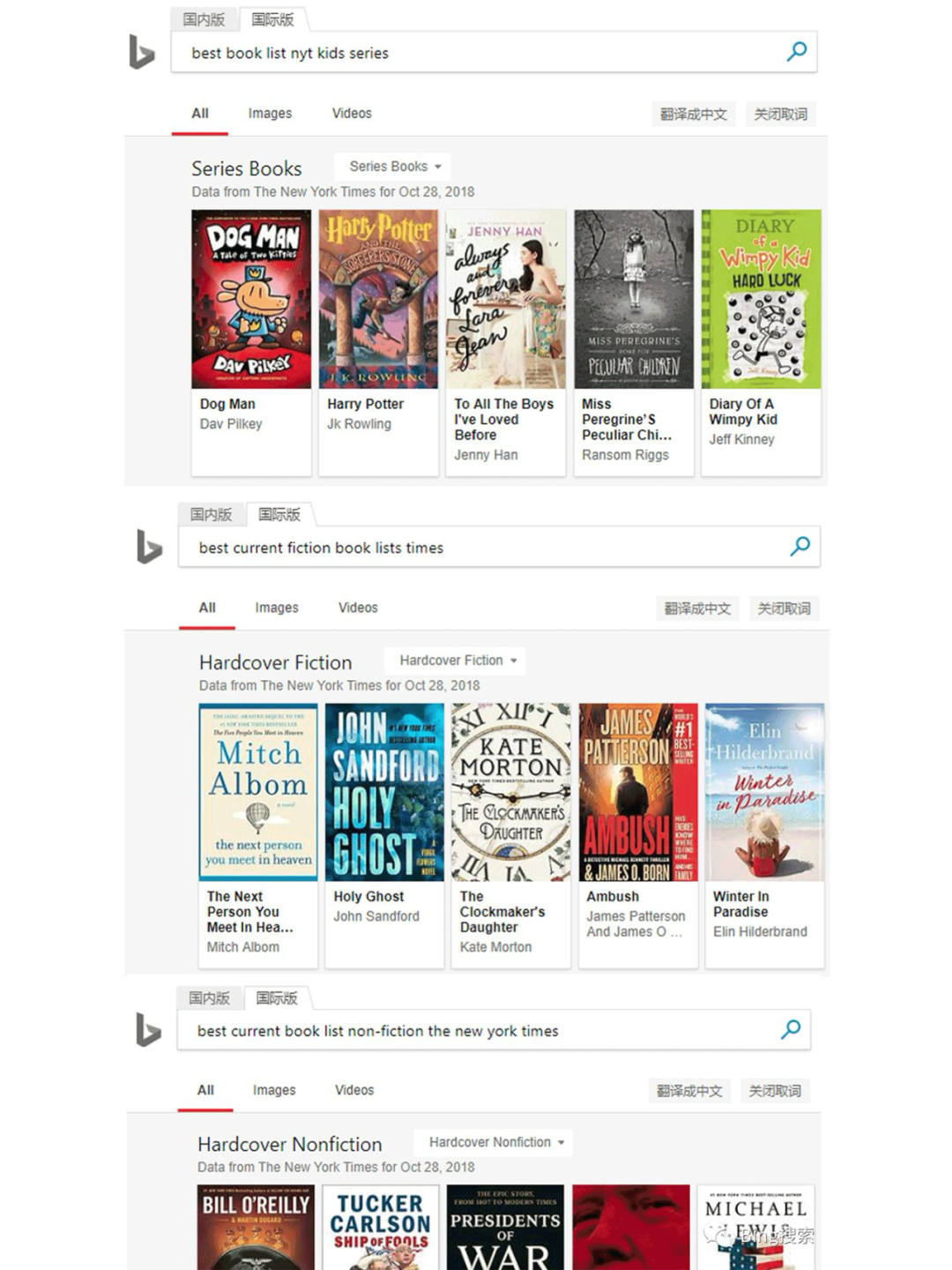The width and height of the screenshot is (952, 1270).
Task: Click 翻译成中文 in the non-fiction results
Action: point(689,1091)
